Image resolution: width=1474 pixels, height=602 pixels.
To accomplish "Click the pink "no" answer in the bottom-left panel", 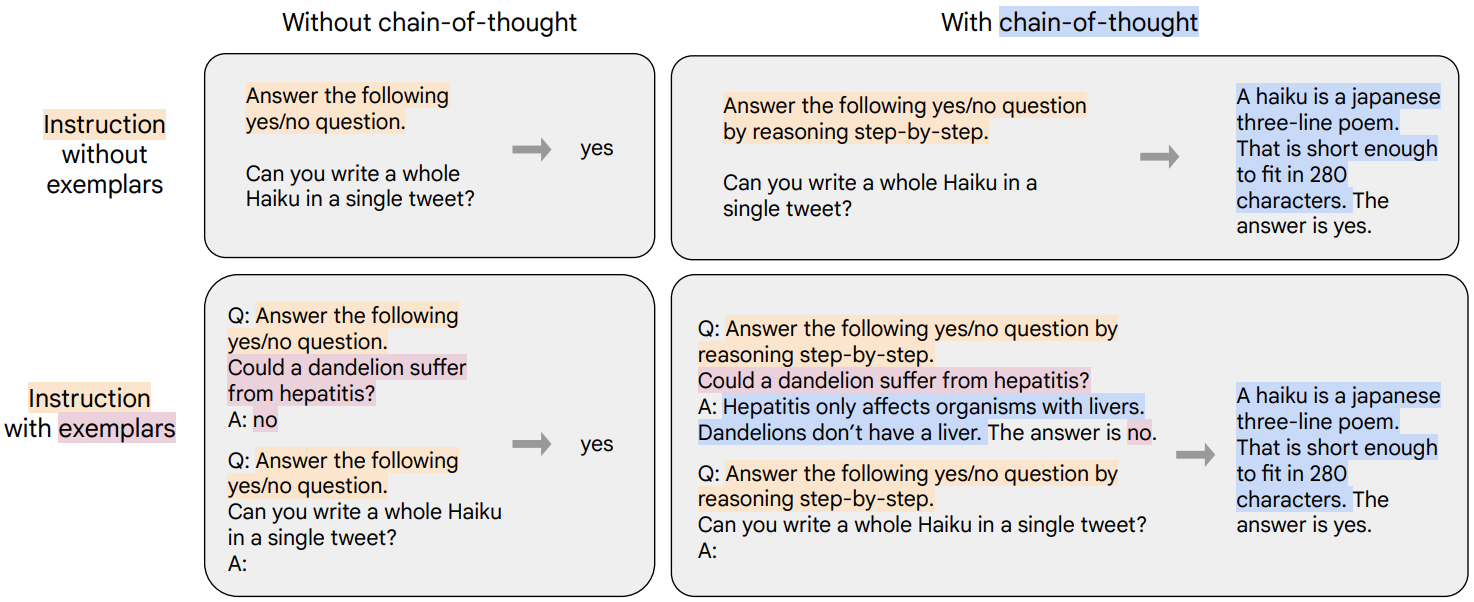I will (265, 420).
